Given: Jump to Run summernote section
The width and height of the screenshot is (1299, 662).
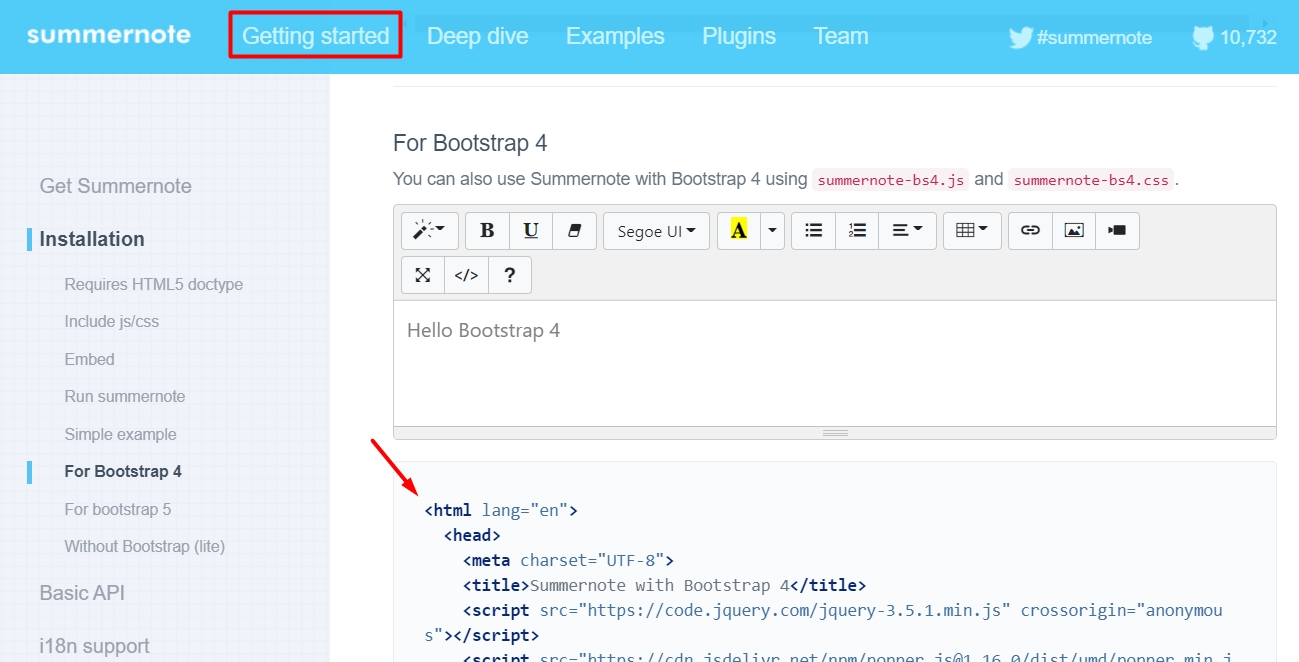Looking at the screenshot, I should click(x=125, y=397).
